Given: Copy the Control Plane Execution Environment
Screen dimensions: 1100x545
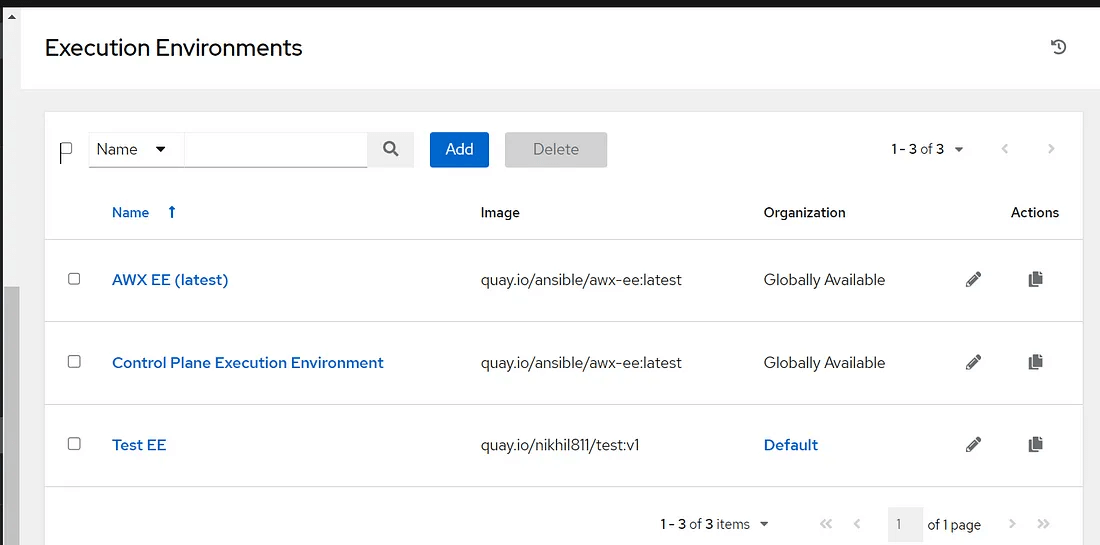Looking at the screenshot, I should coord(1035,363).
